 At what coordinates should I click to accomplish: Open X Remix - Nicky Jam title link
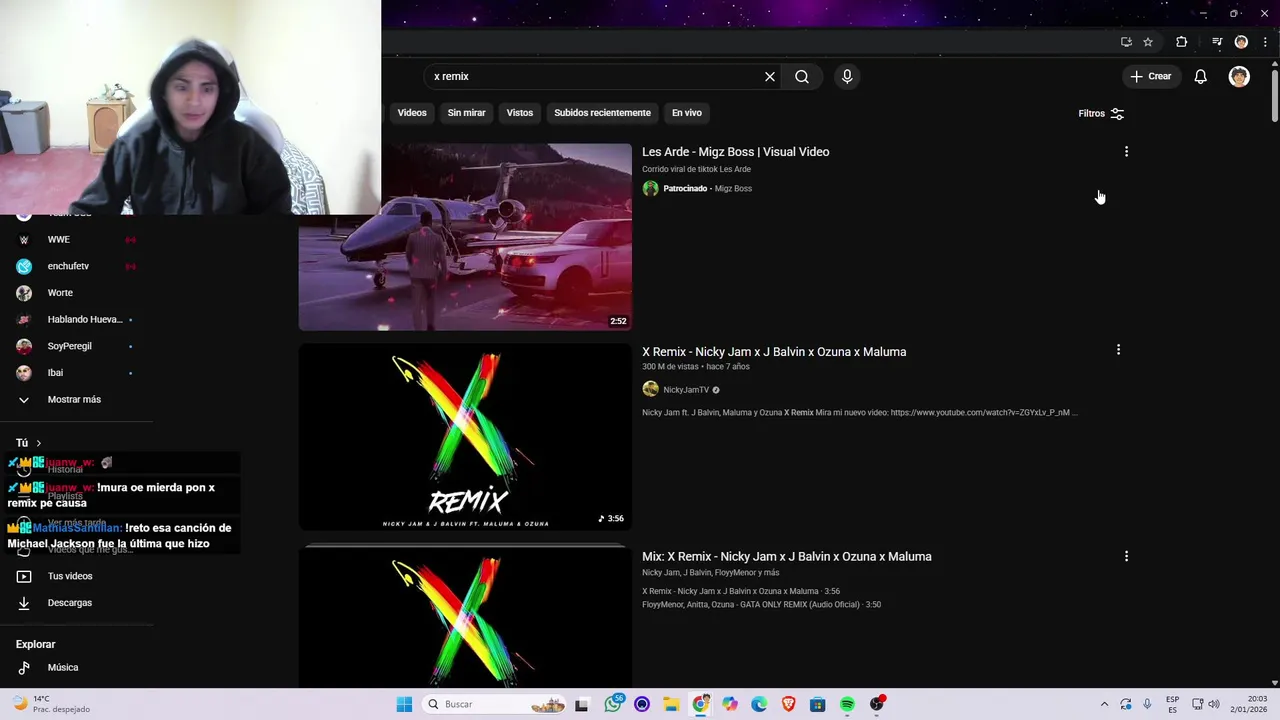(x=774, y=352)
